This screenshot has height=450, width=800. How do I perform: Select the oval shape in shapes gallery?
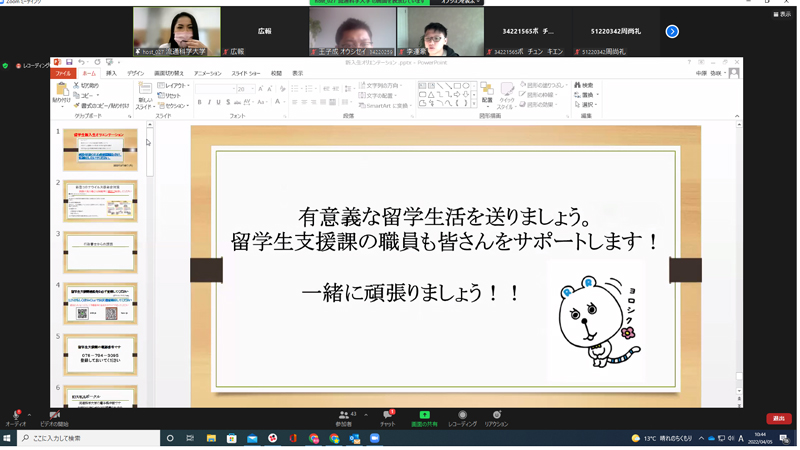click(466, 86)
